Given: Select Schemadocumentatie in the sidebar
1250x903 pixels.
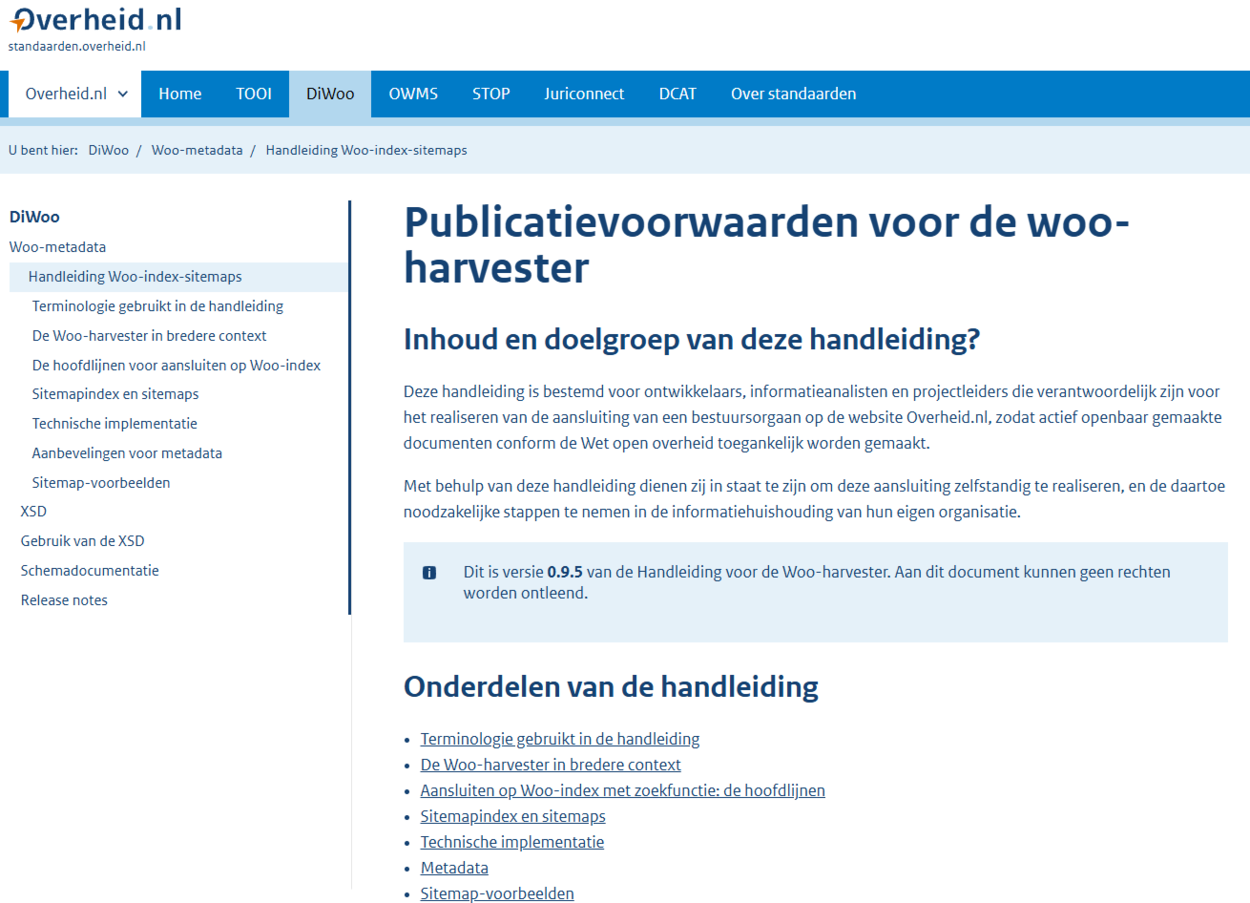Looking at the screenshot, I should pos(90,571).
